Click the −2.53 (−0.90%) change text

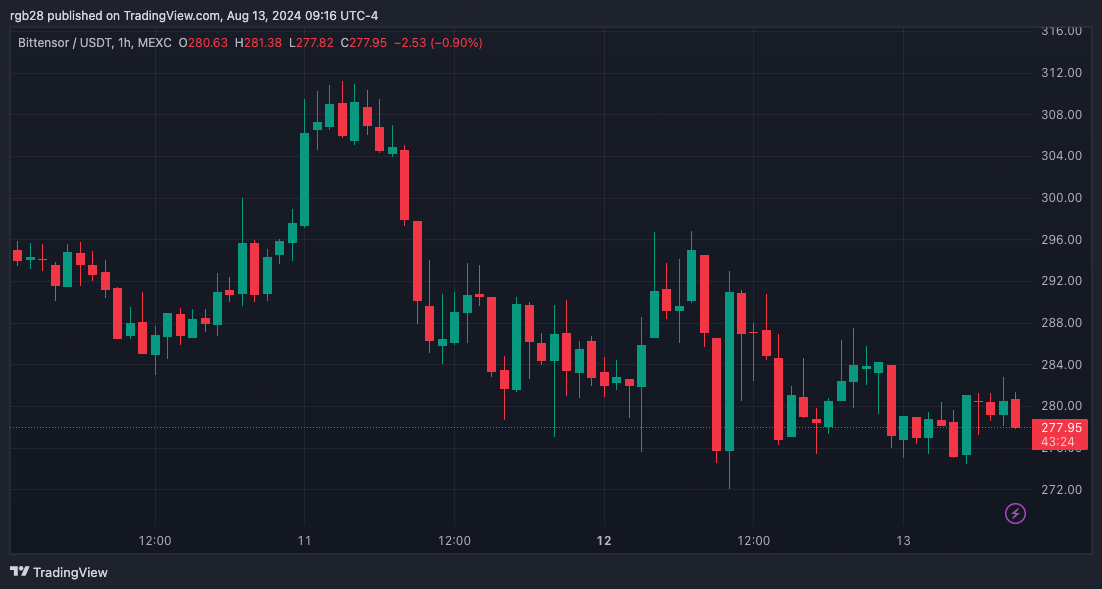click(x=438, y=43)
